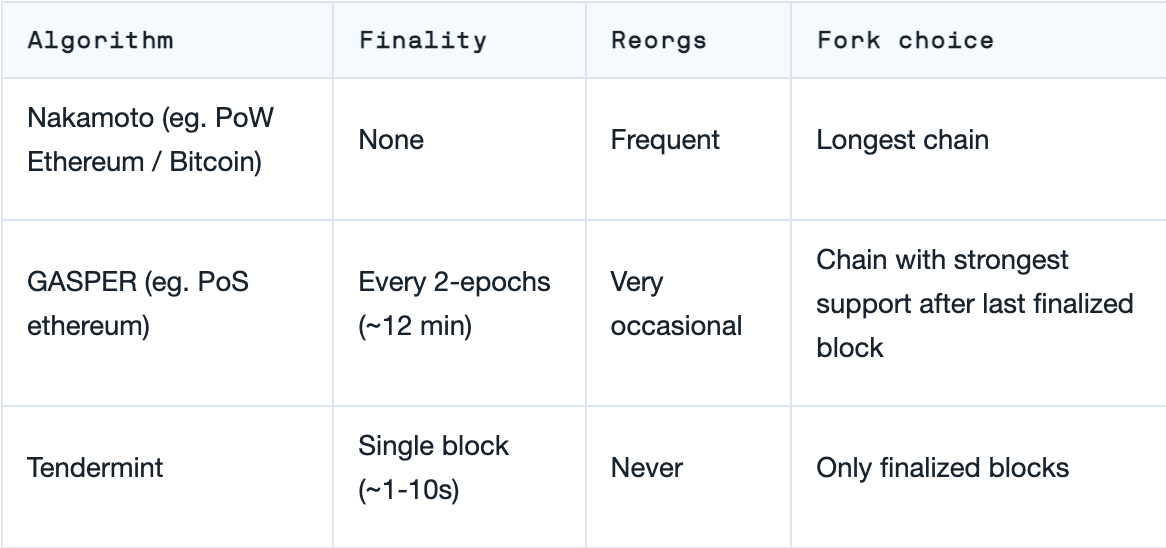Click the 'Longest chain' cell
The height and width of the screenshot is (548, 1166).
(x=902, y=140)
